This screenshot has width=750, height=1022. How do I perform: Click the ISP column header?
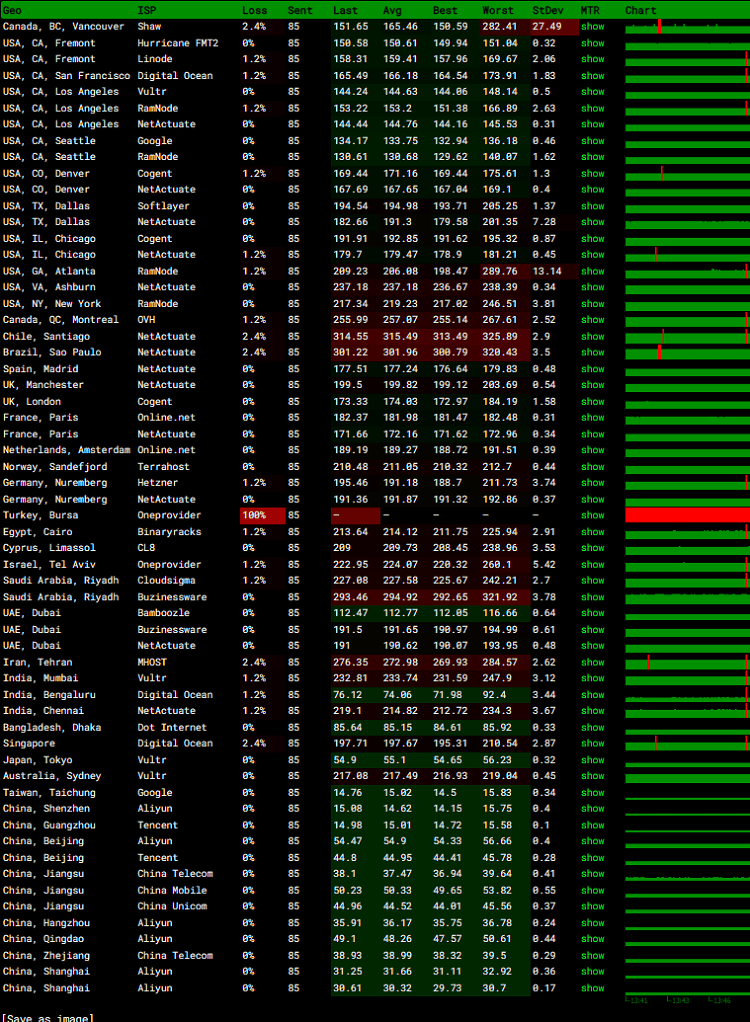[x=147, y=10]
